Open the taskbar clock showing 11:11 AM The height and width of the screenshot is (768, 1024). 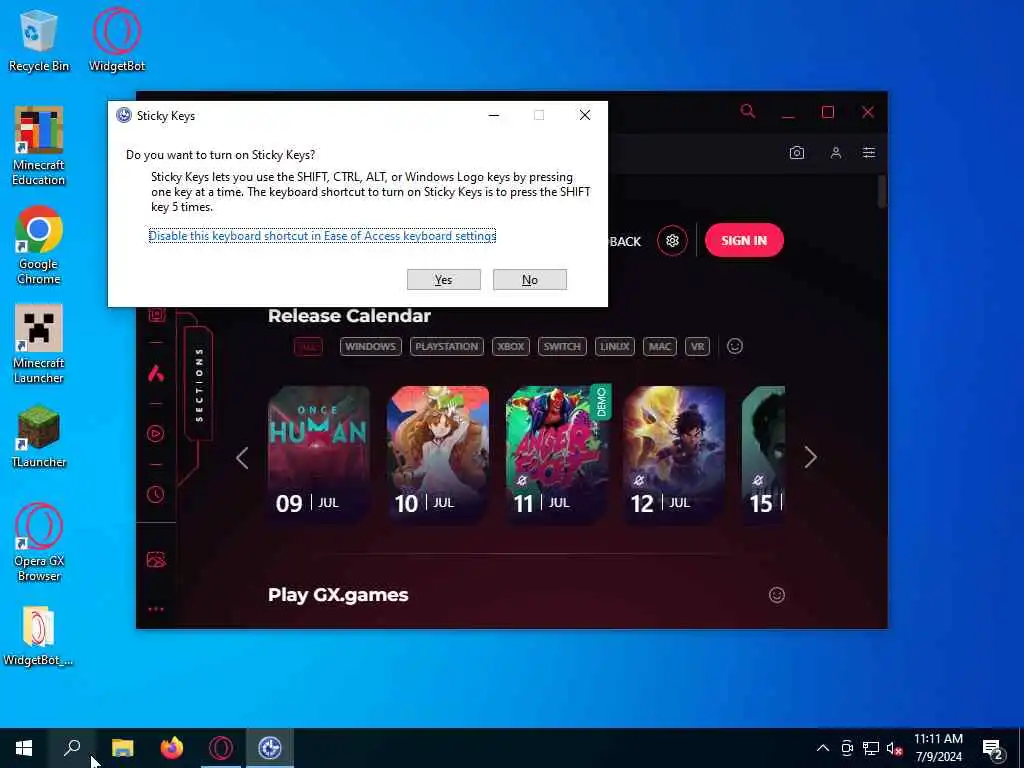pyautogui.click(x=938, y=748)
